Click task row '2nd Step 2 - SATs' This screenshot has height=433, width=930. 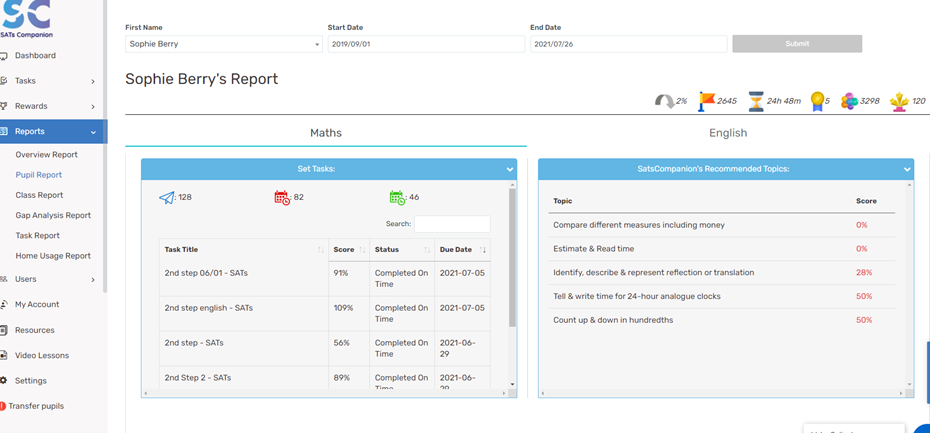coord(325,378)
